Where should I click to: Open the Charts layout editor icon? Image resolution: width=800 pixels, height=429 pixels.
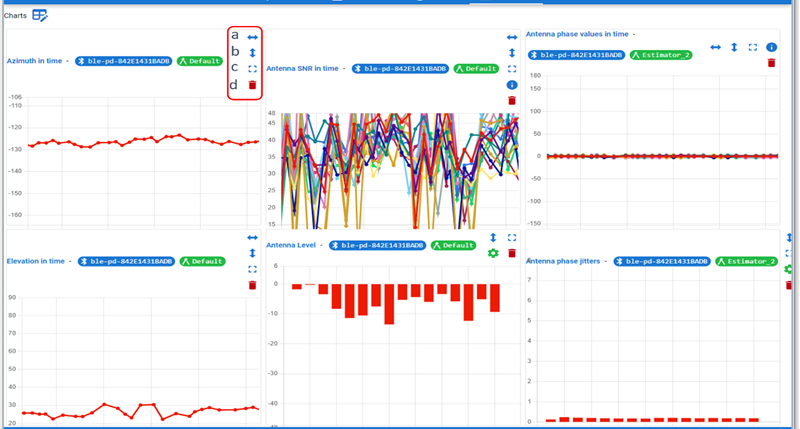pyautogui.click(x=40, y=15)
